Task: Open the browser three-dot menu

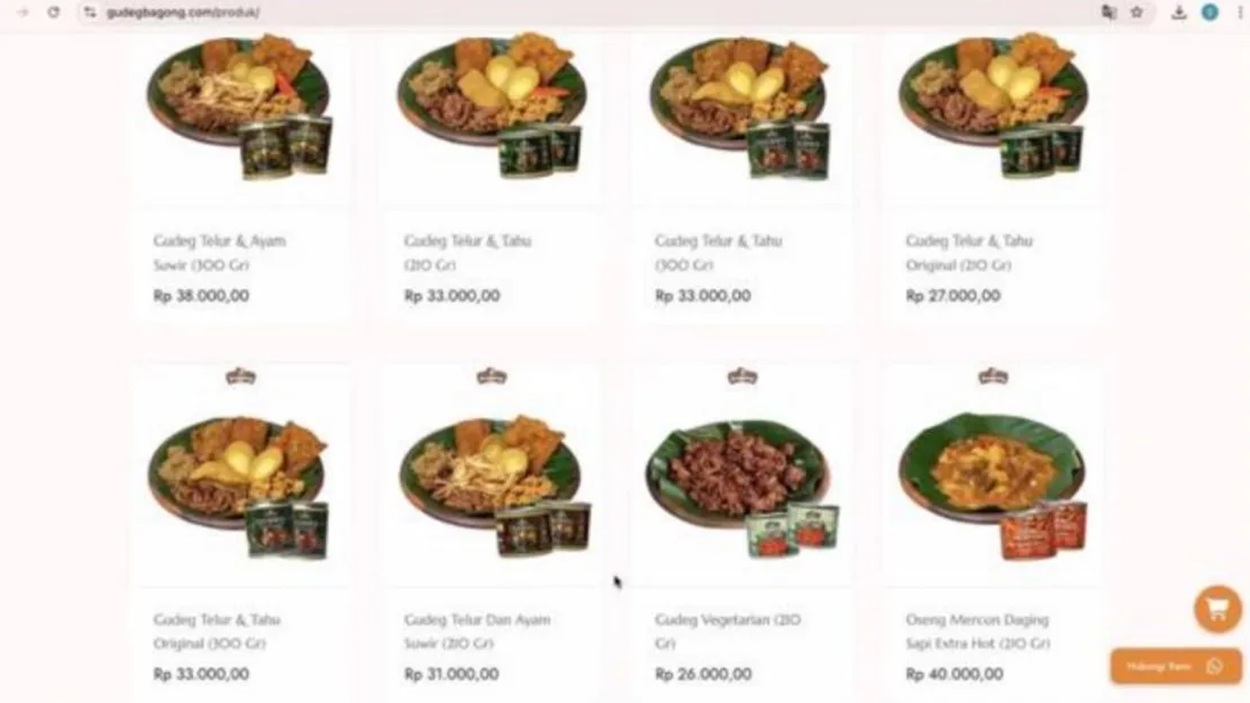Action: [x=1239, y=12]
